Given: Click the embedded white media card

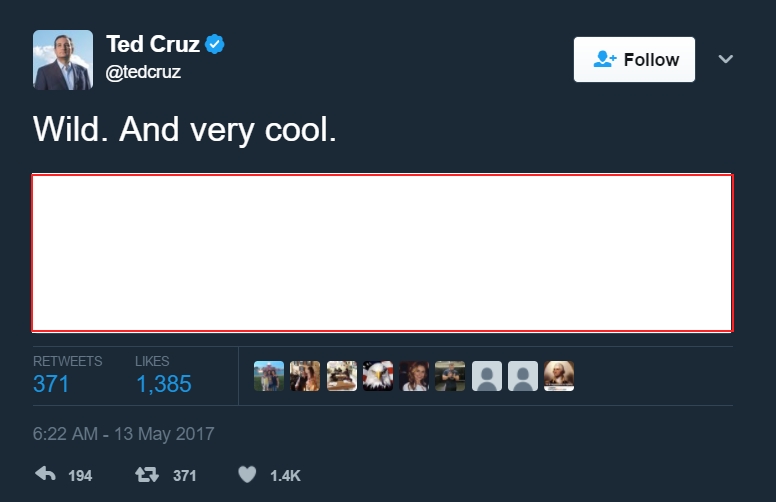Looking at the screenshot, I should pyautogui.click(x=383, y=253).
